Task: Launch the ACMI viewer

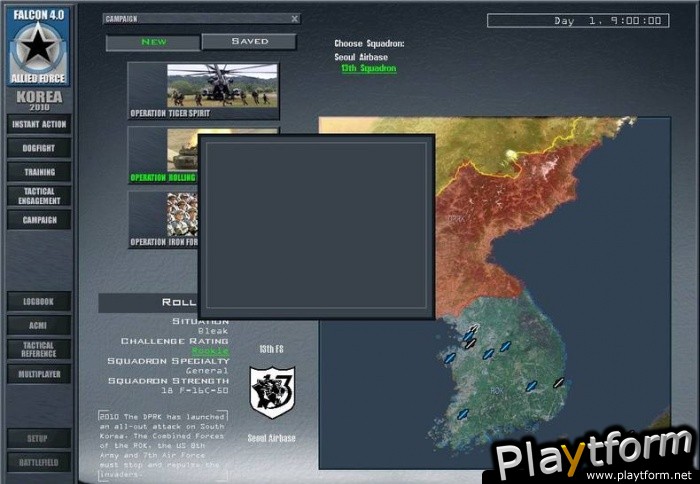Action: (x=39, y=325)
